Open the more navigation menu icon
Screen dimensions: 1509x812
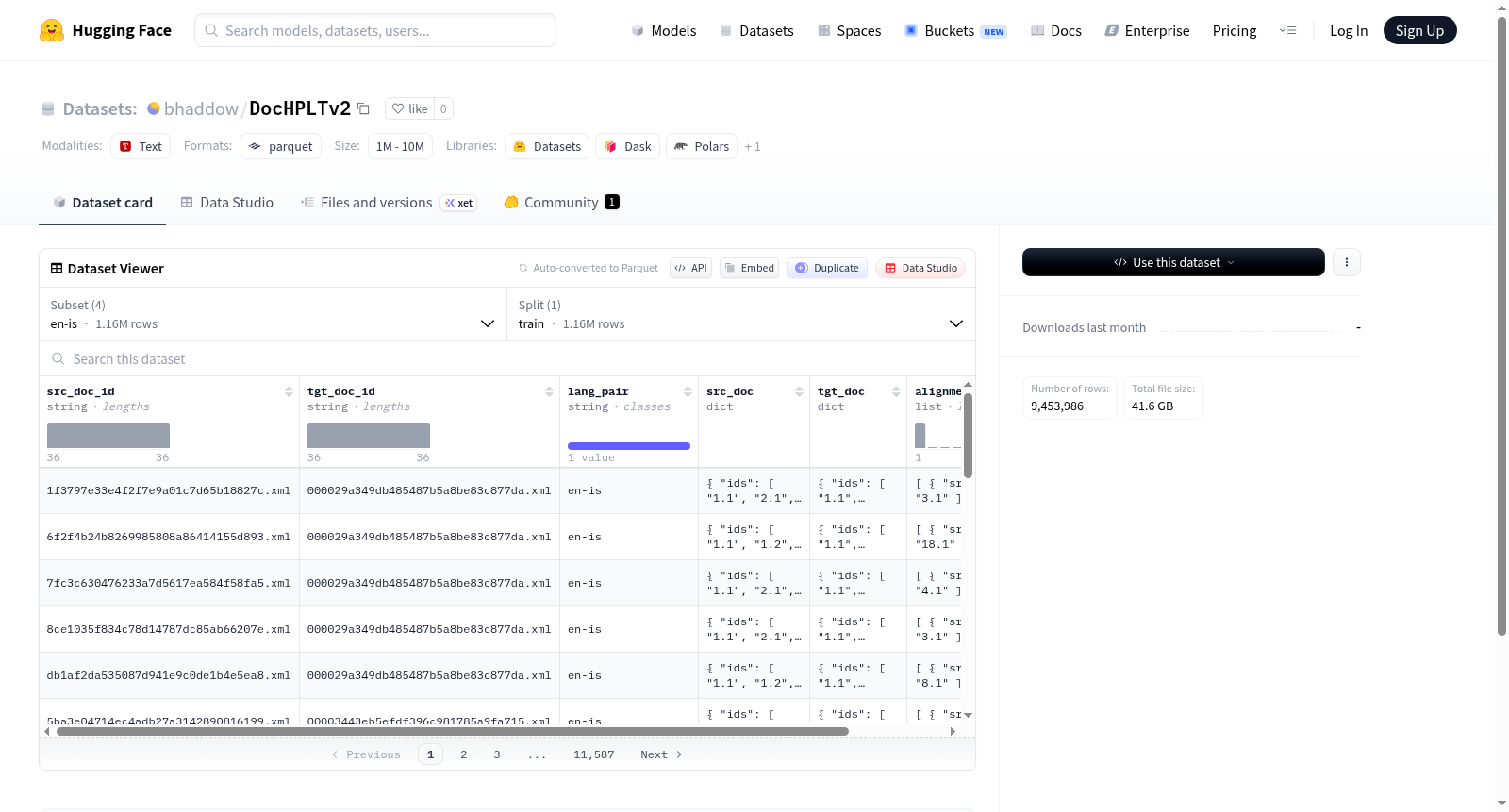coord(1287,30)
